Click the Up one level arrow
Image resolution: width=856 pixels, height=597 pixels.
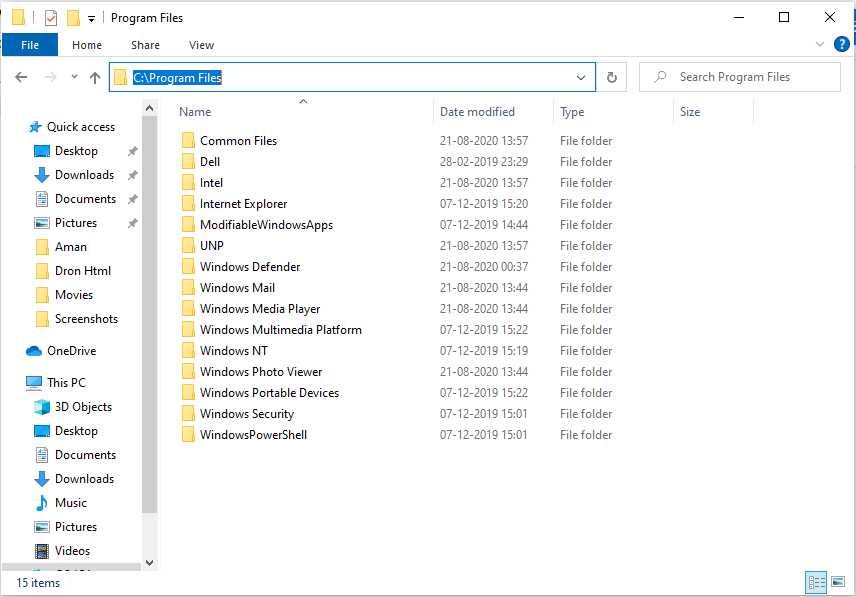96,77
